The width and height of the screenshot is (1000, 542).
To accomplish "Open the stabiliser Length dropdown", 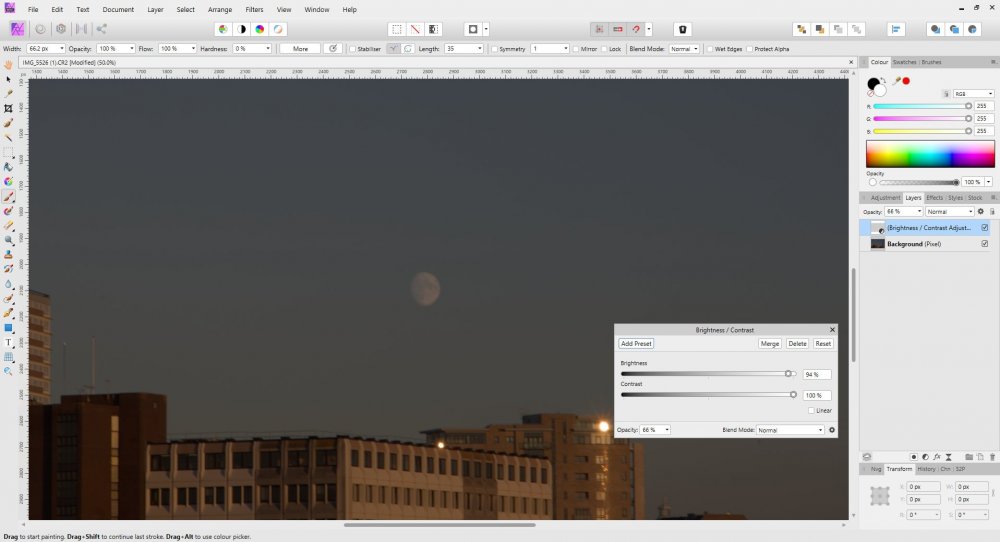I will point(480,48).
